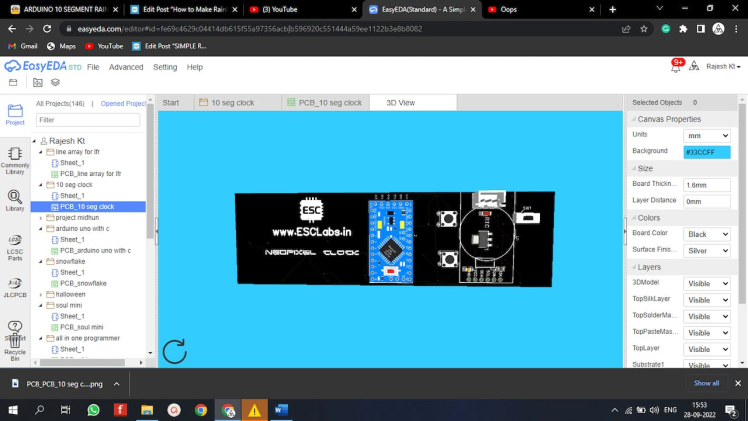
Task: Open the Board Color dropdown
Action: pos(706,234)
